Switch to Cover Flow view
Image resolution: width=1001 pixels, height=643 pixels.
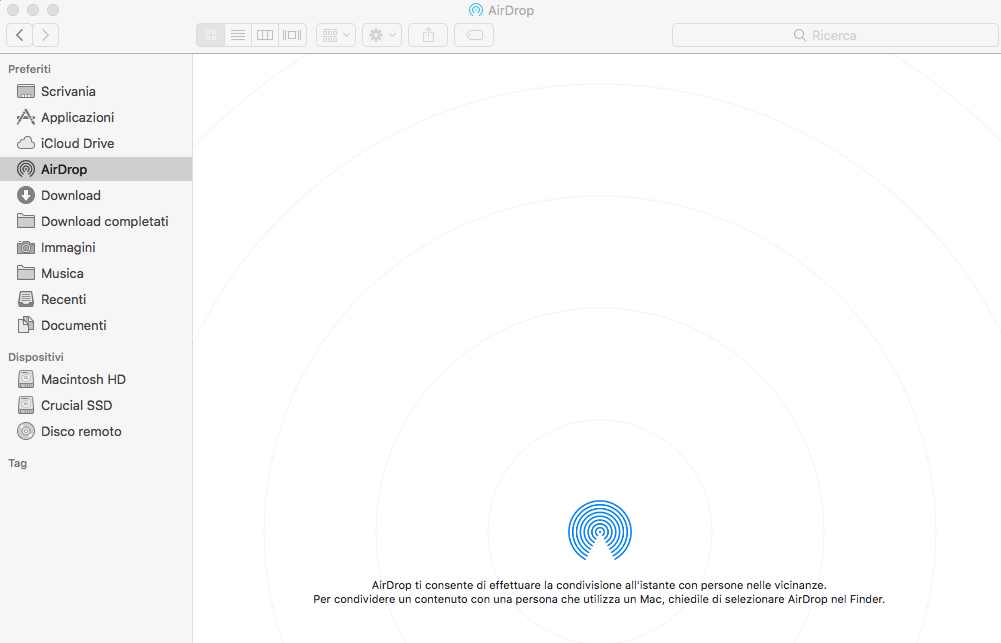292,35
